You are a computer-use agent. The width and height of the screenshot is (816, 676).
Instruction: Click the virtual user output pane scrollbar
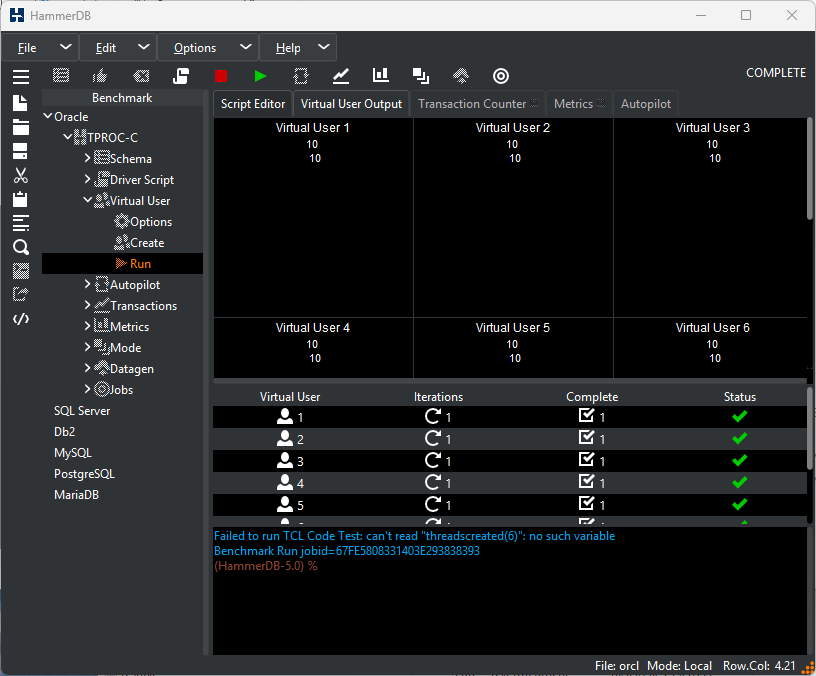tap(810, 169)
